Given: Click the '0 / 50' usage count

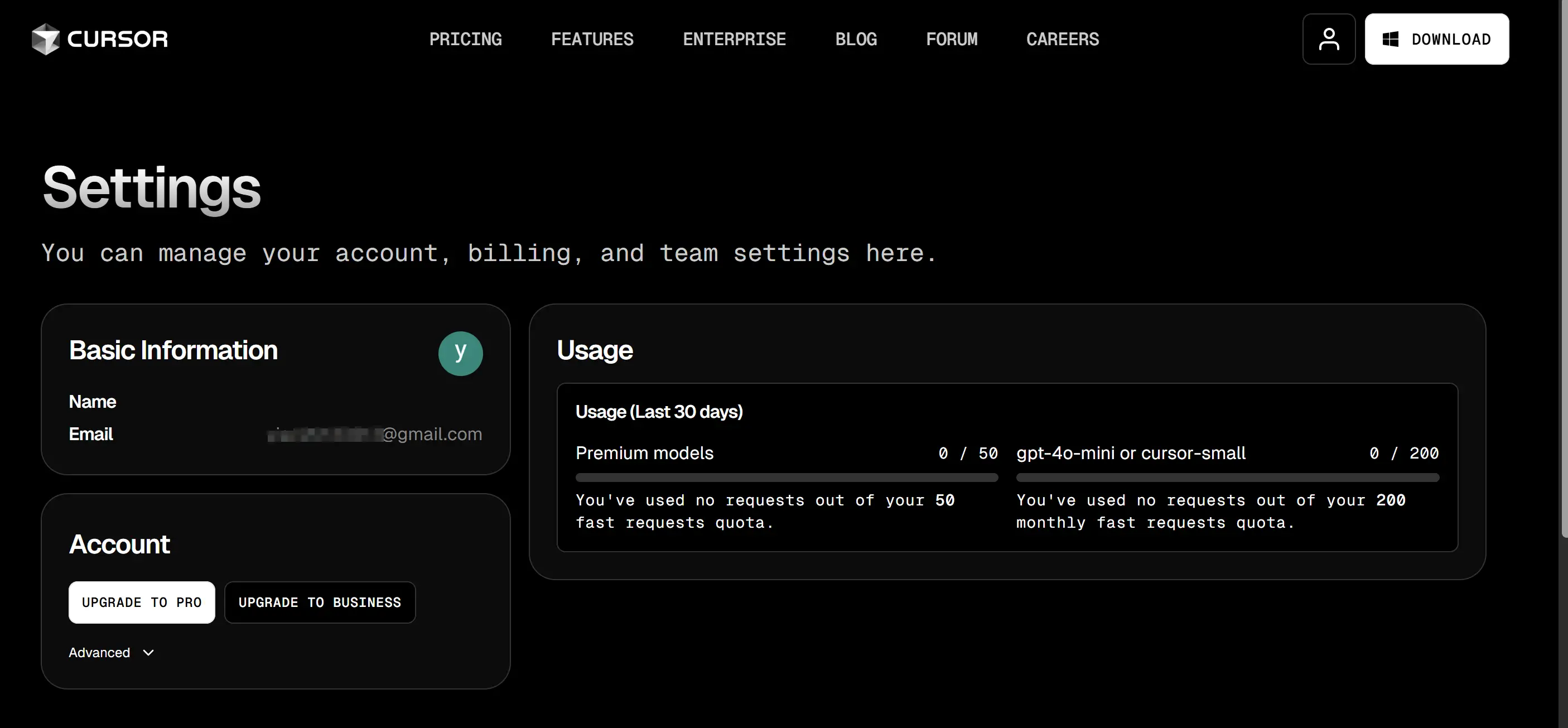Looking at the screenshot, I should click(968, 453).
